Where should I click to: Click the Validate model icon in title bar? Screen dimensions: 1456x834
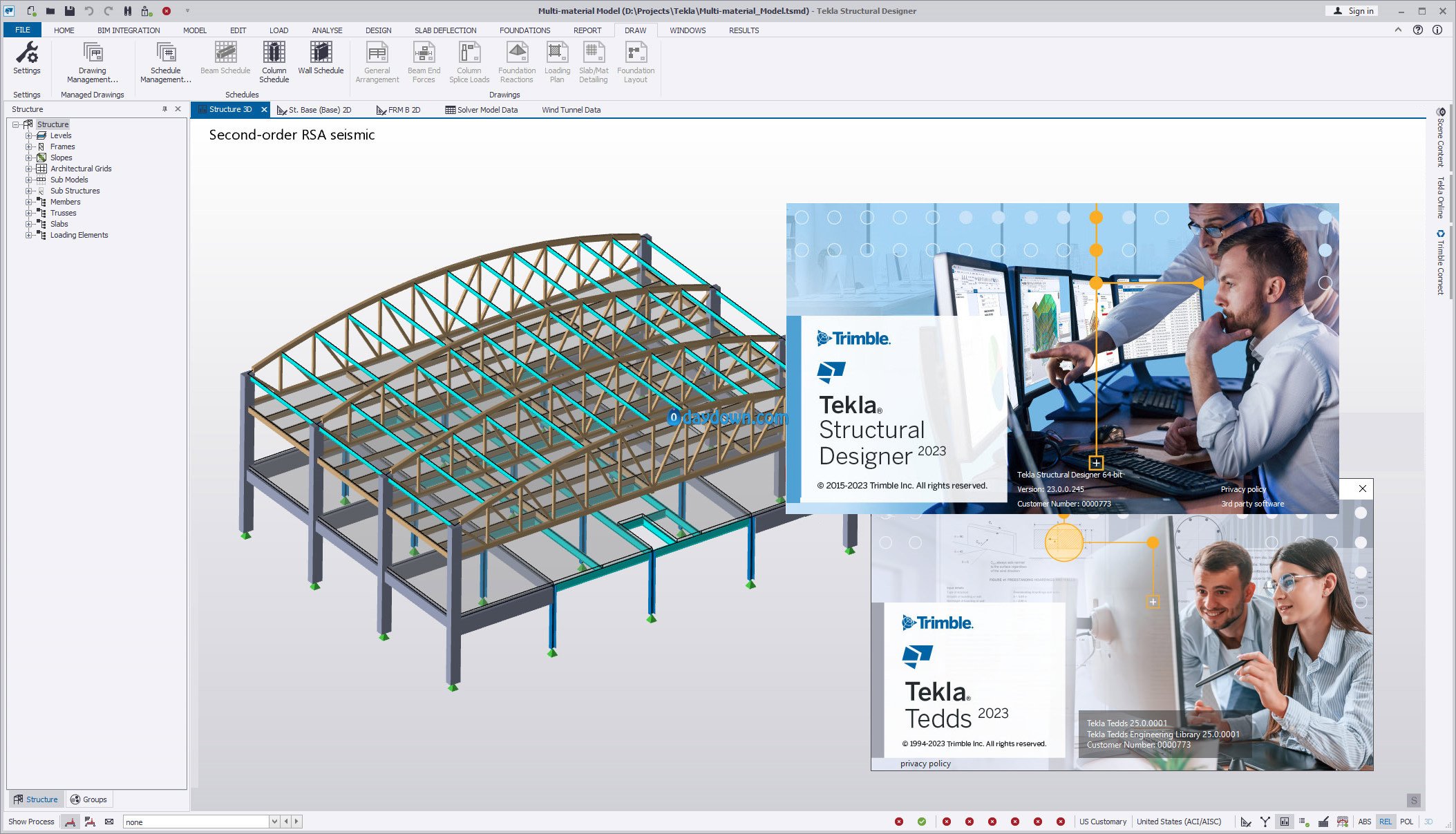[x=146, y=11]
